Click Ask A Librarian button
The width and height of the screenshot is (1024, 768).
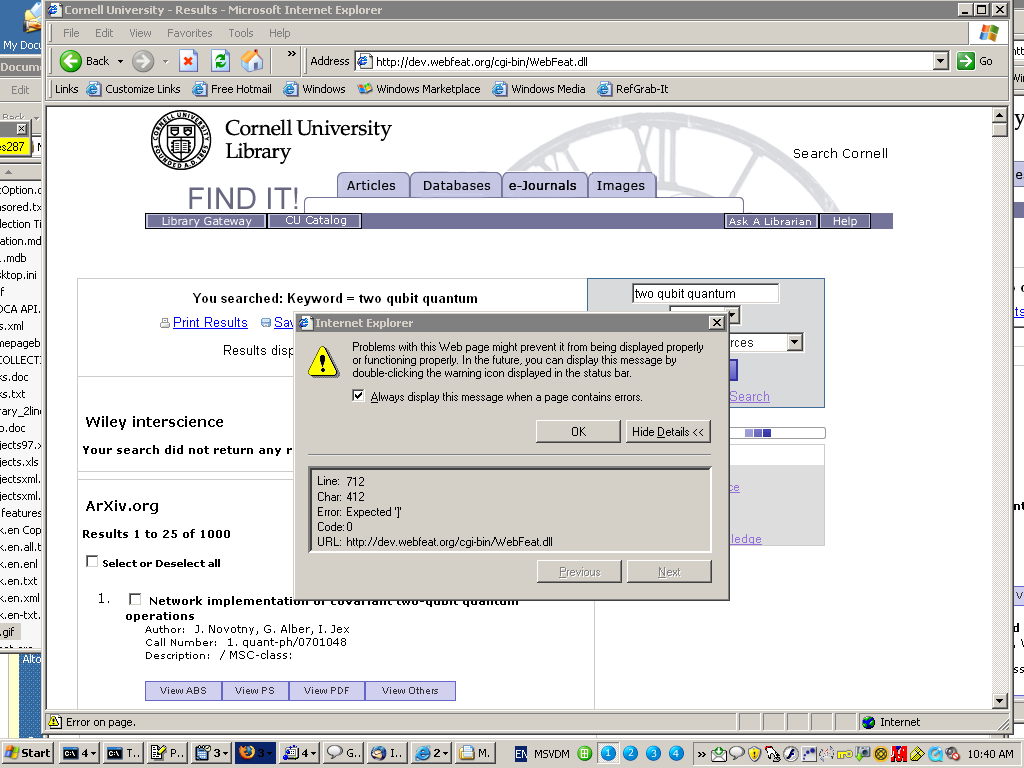[771, 221]
